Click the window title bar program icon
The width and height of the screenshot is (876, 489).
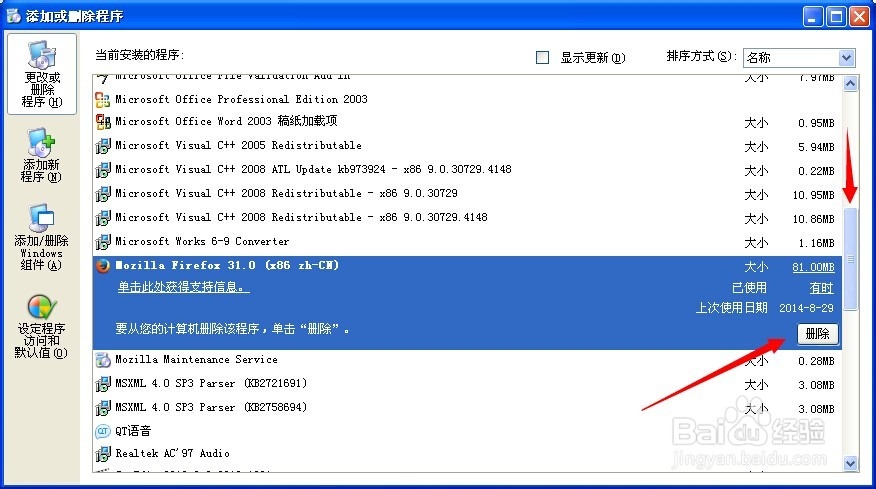pos(13,16)
